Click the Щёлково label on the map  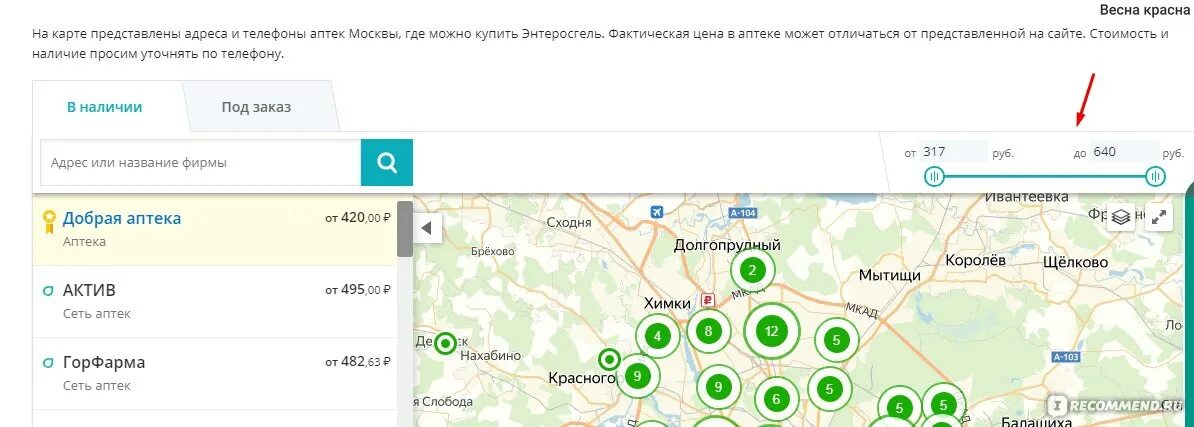point(1077,261)
